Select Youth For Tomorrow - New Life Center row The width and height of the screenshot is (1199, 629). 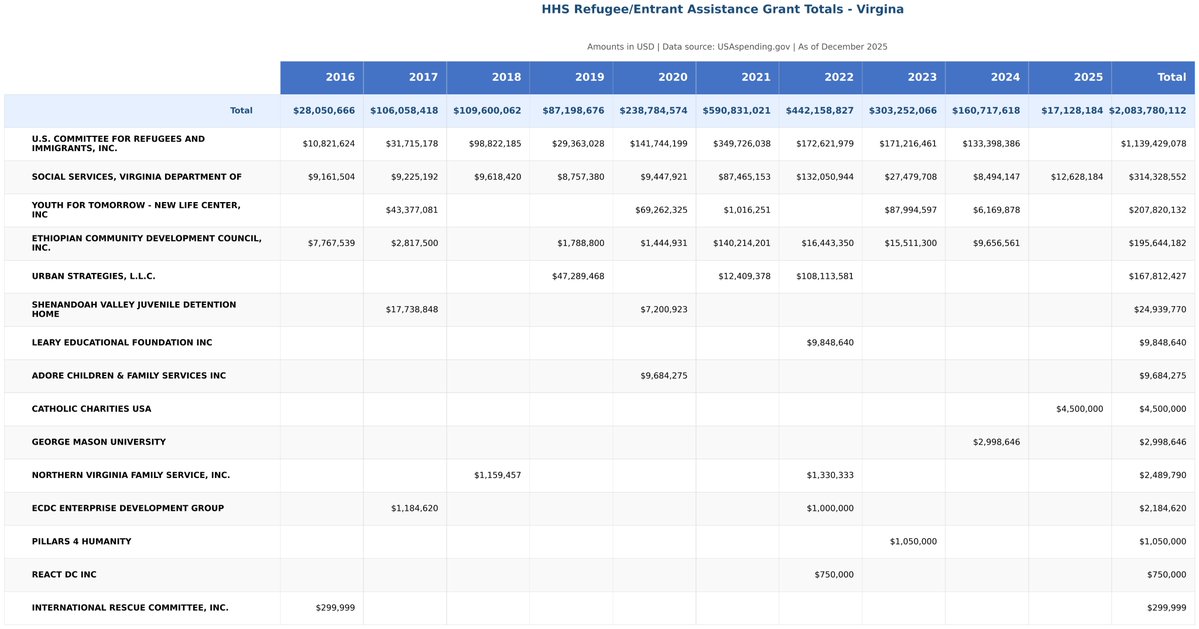coord(600,210)
